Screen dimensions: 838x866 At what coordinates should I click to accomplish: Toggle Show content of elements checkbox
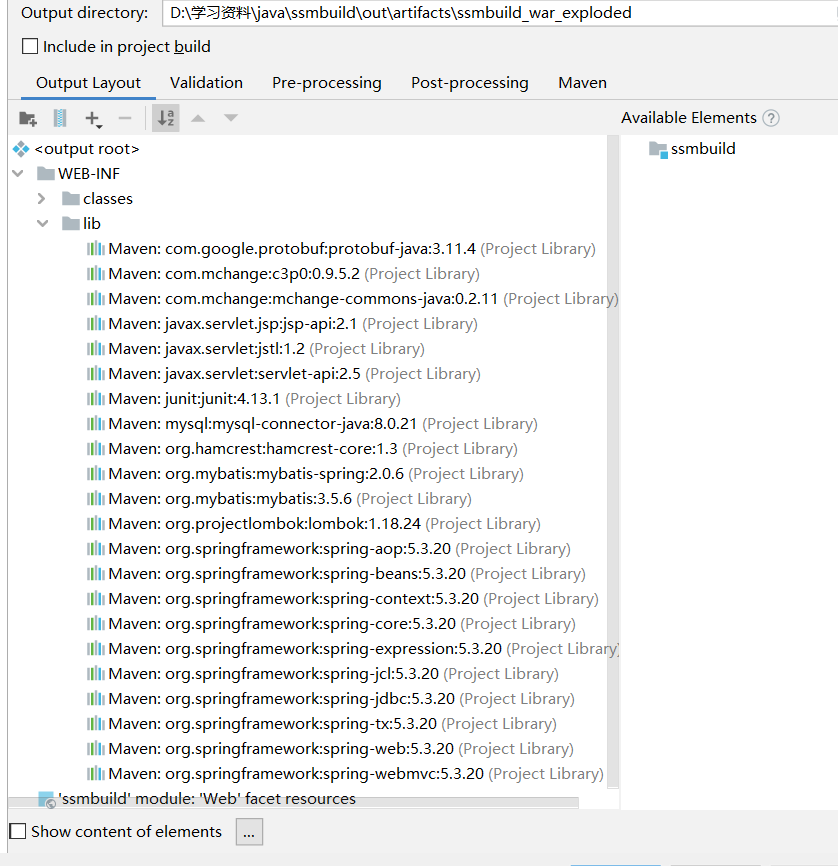(x=18, y=831)
